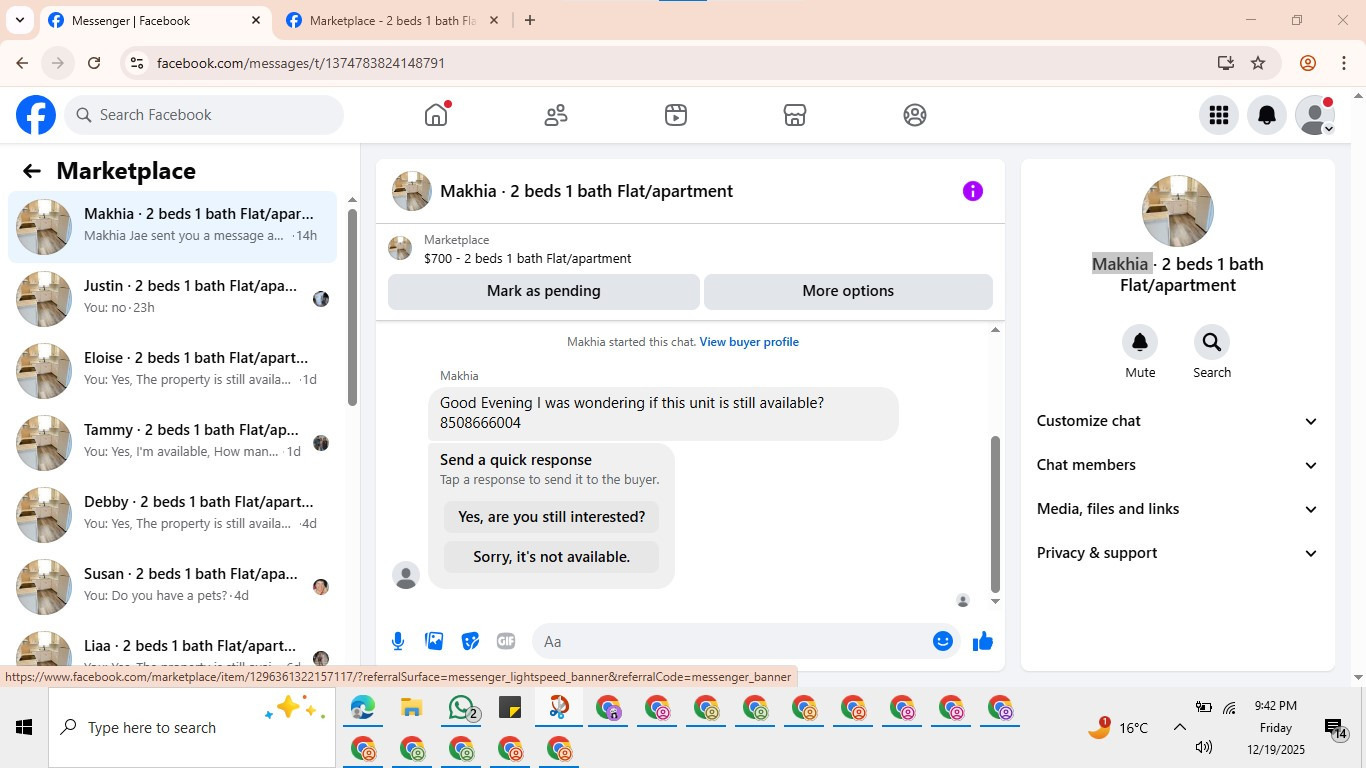Screen dimensions: 1366x768
Task: Click the back arrow beside Marketplace
Action: (32, 171)
